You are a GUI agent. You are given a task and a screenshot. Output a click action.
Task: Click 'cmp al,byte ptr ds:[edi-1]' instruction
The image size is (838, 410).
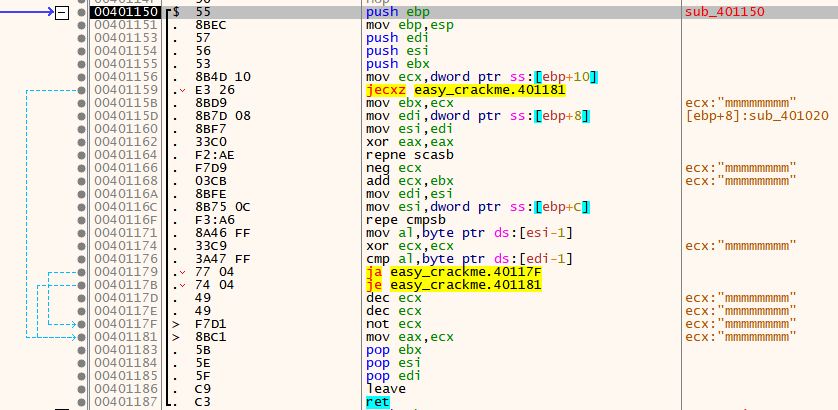click(469, 259)
